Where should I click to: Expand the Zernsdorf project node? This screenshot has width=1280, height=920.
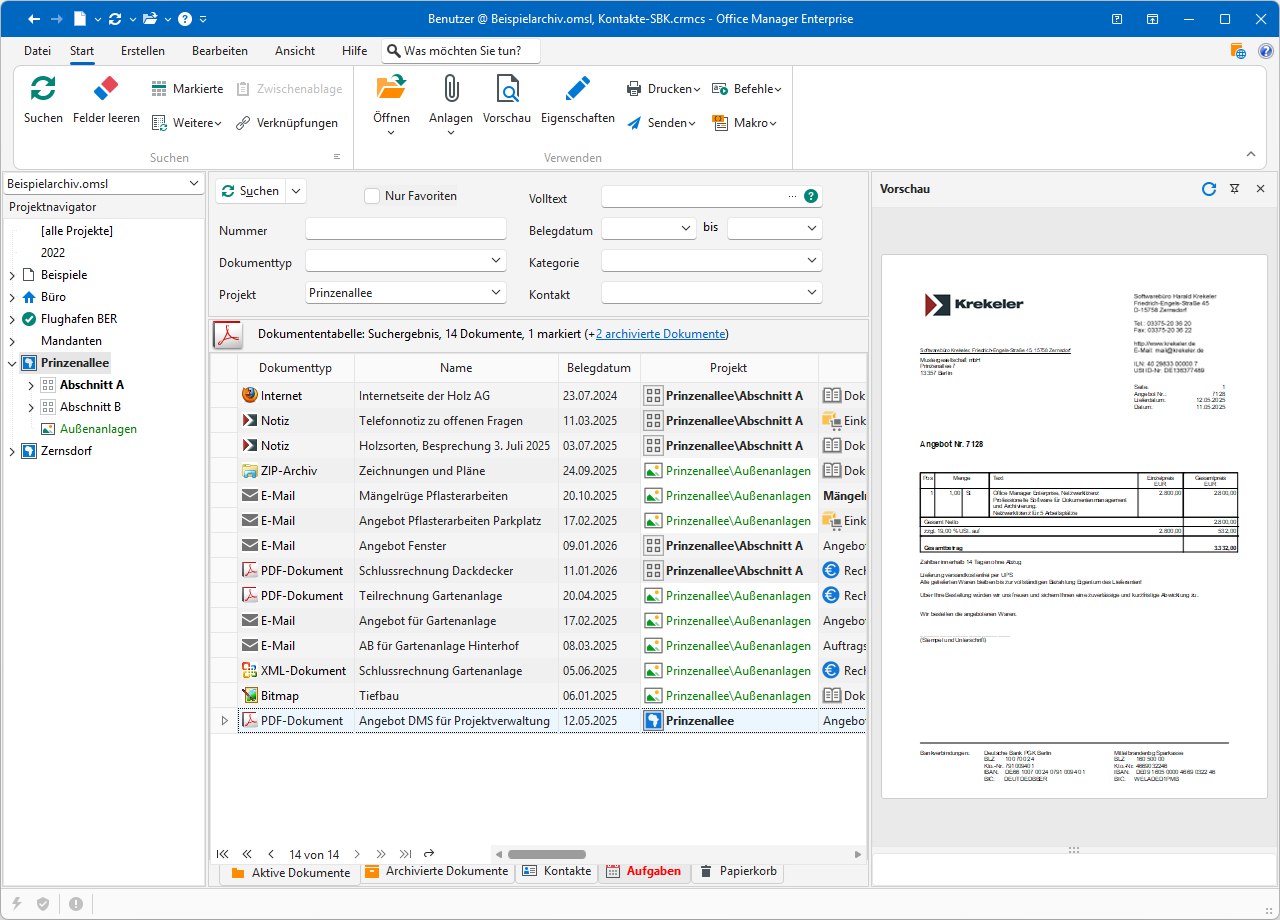pyautogui.click(x=12, y=451)
